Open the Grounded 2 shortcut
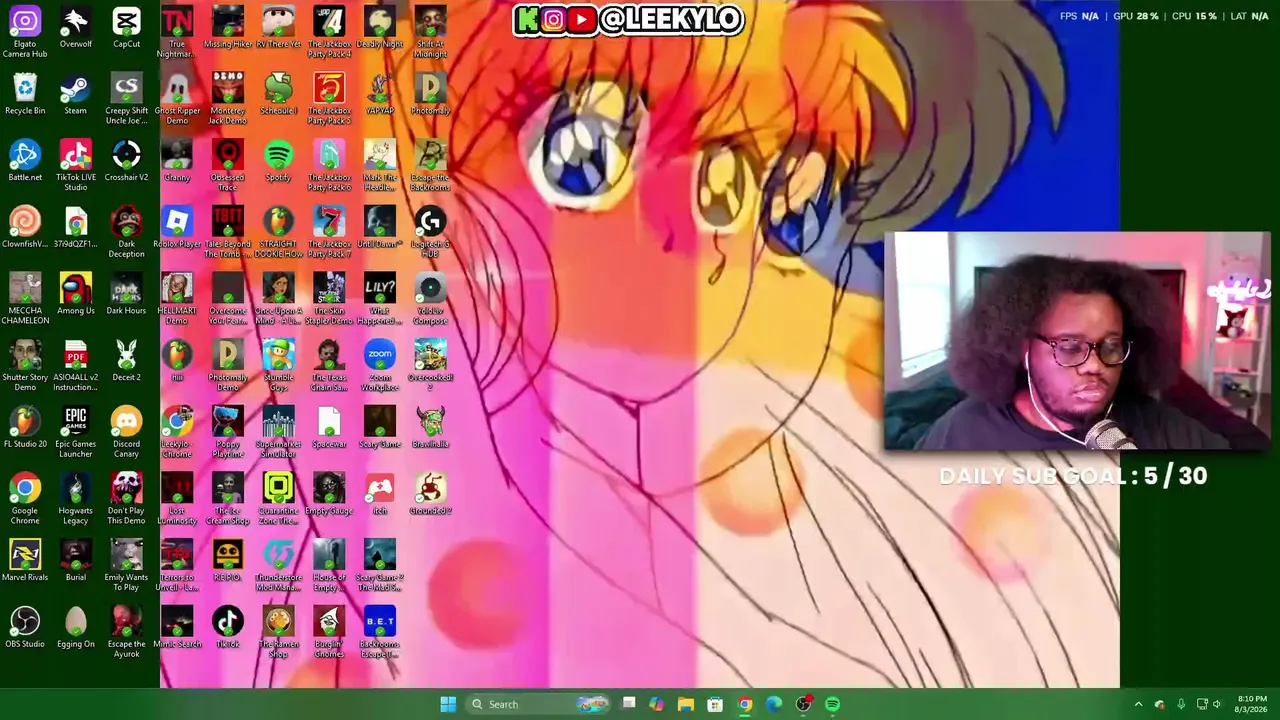 [430, 495]
